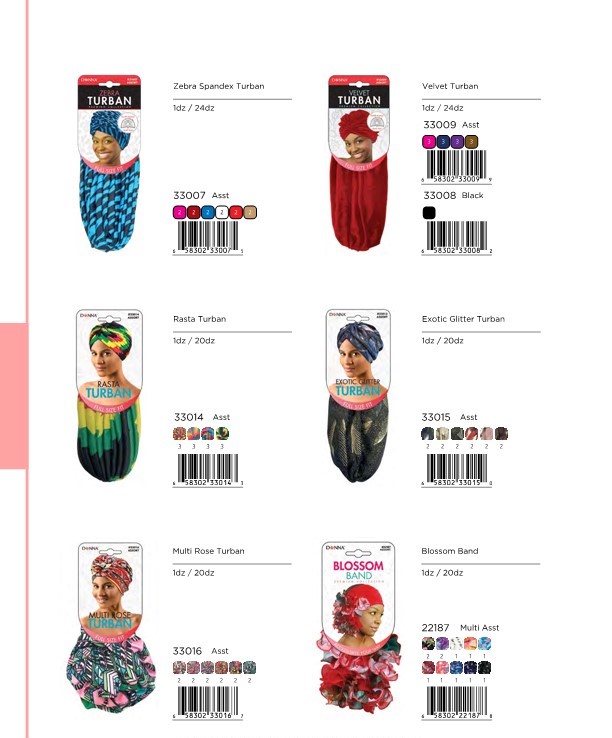612x738 pixels.
Task: Select the Exotic Glitter Turban product image
Action: pos(358,395)
